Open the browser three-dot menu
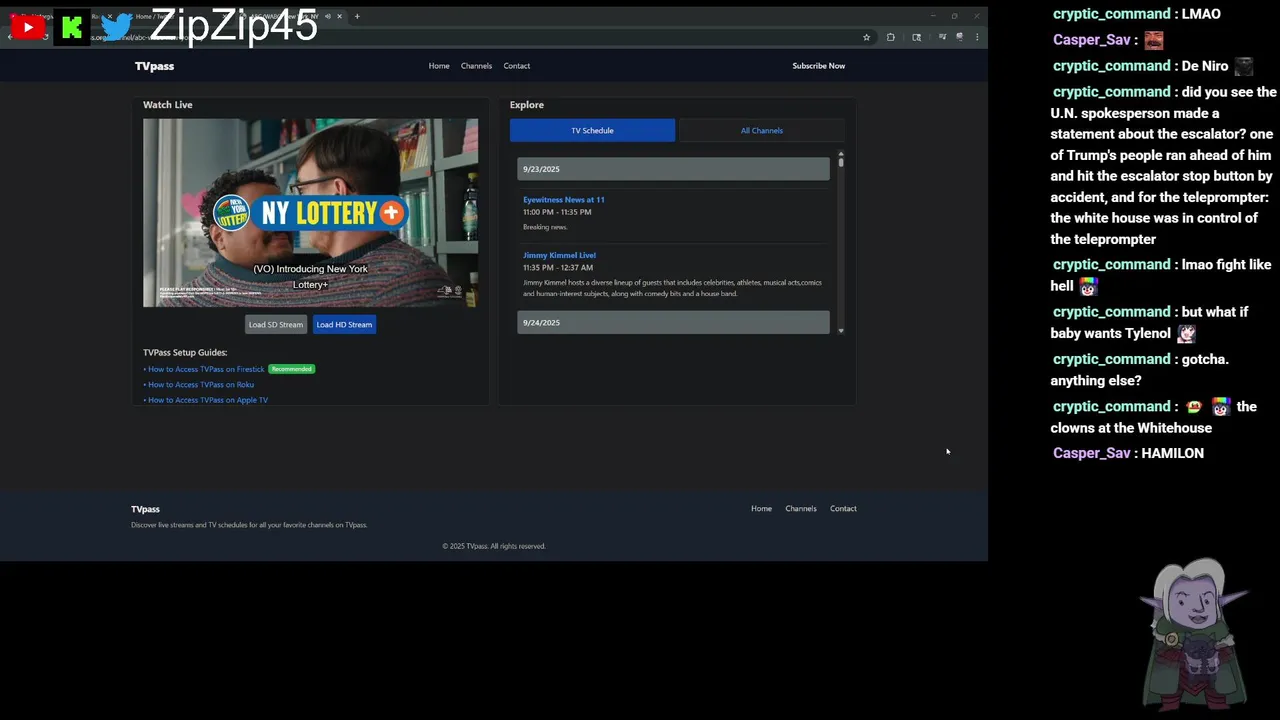The height and width of the screenshot is (720, 1280). click(977, 37)
